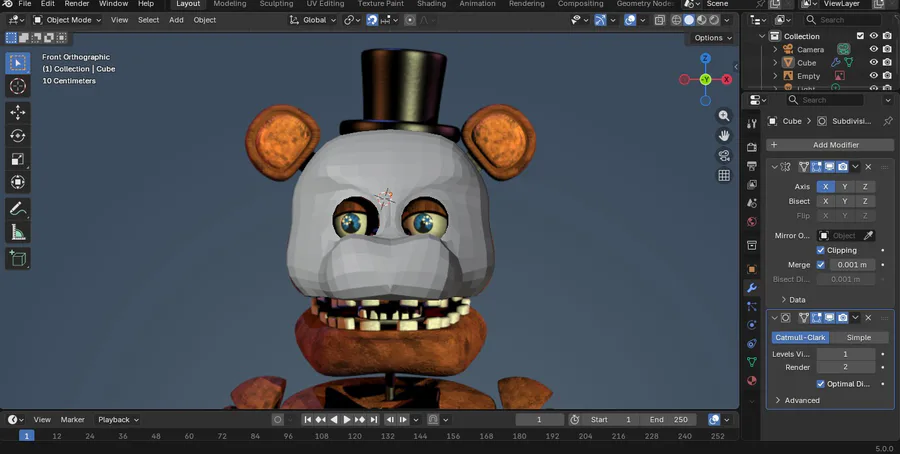Viewport: 900px width, 454px height.
Task: Uncheck the Clipping checkbox
Action: (x=820, y=250)
